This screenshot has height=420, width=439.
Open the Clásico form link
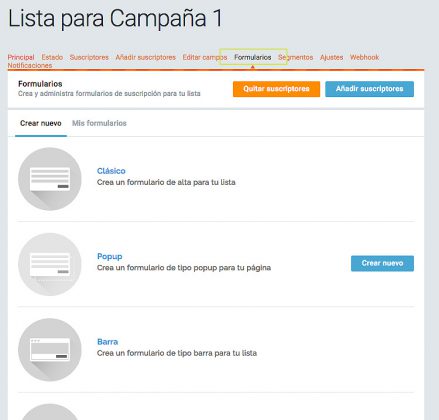tap(111, 171)
